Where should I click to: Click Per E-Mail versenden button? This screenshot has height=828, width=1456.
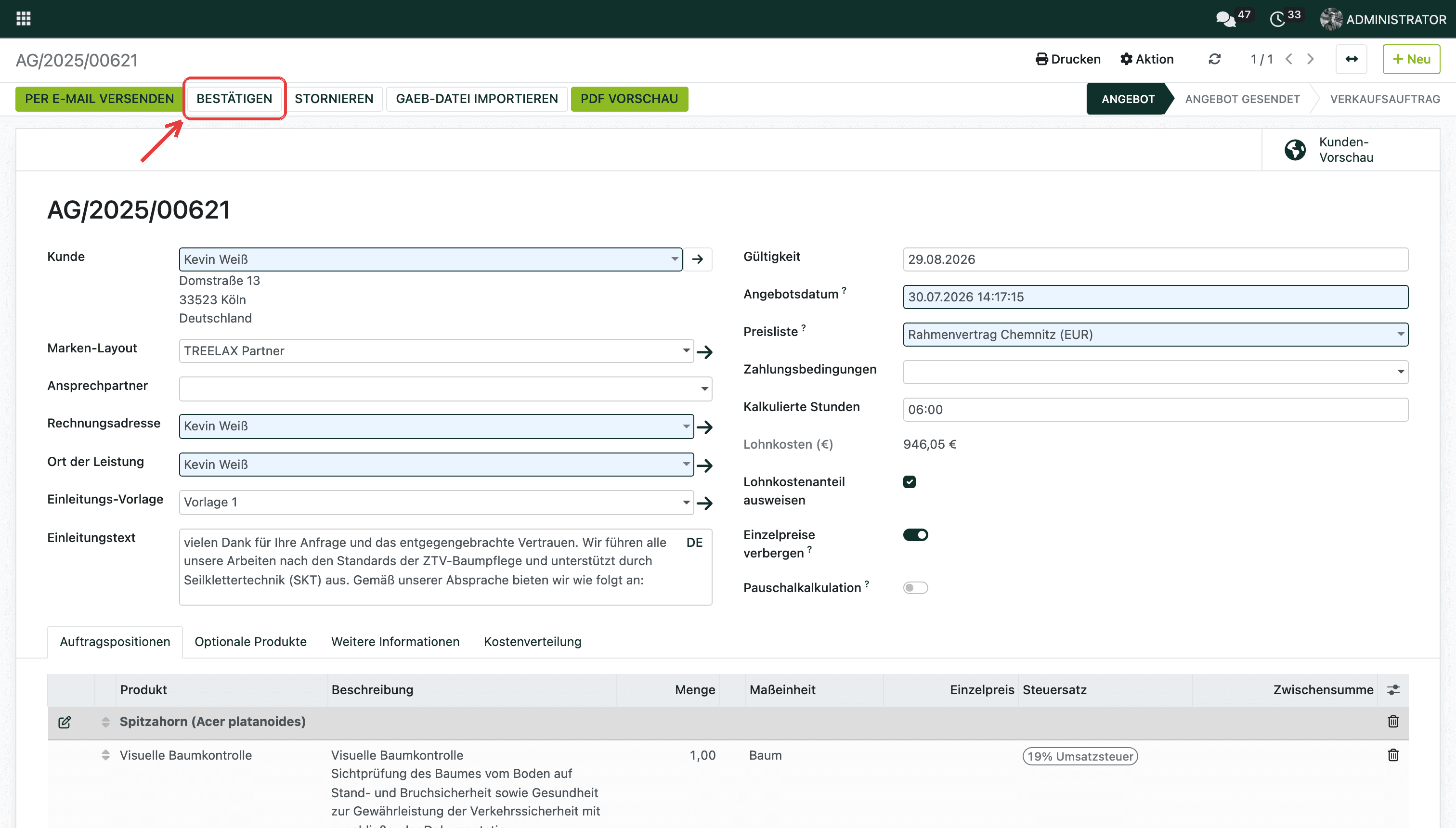click(99, 99)
